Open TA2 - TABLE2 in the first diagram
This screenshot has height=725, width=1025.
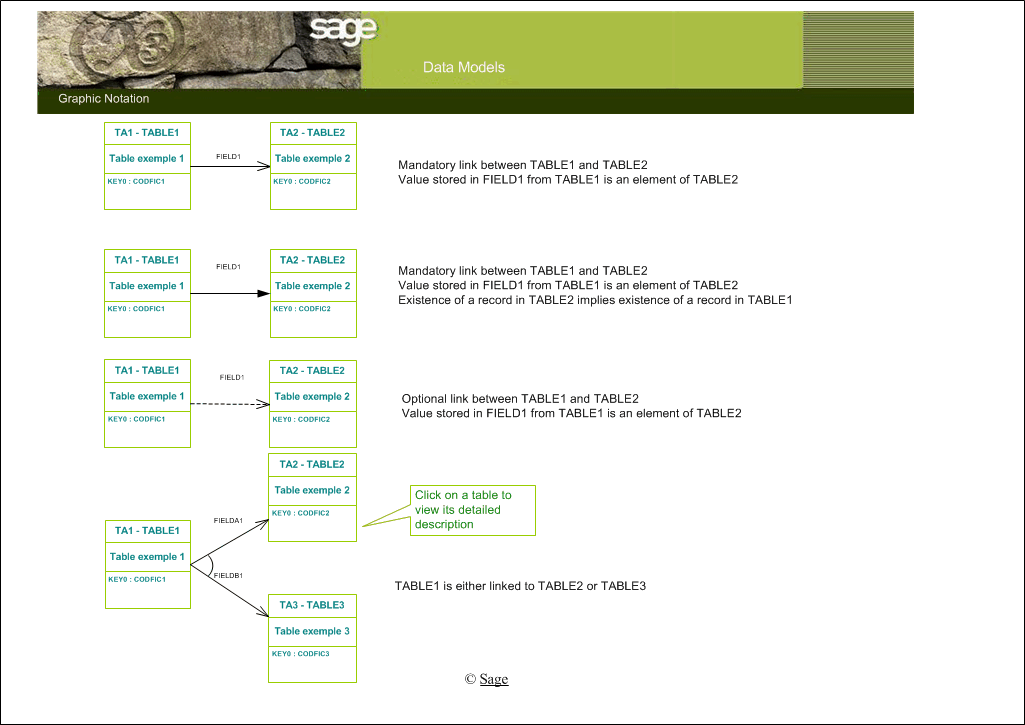[x=312, y=133]
